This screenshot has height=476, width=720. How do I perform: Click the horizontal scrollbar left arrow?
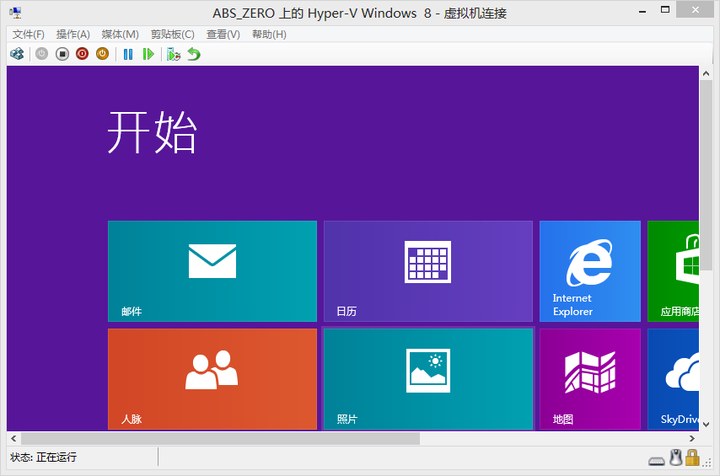coord(13,438)
